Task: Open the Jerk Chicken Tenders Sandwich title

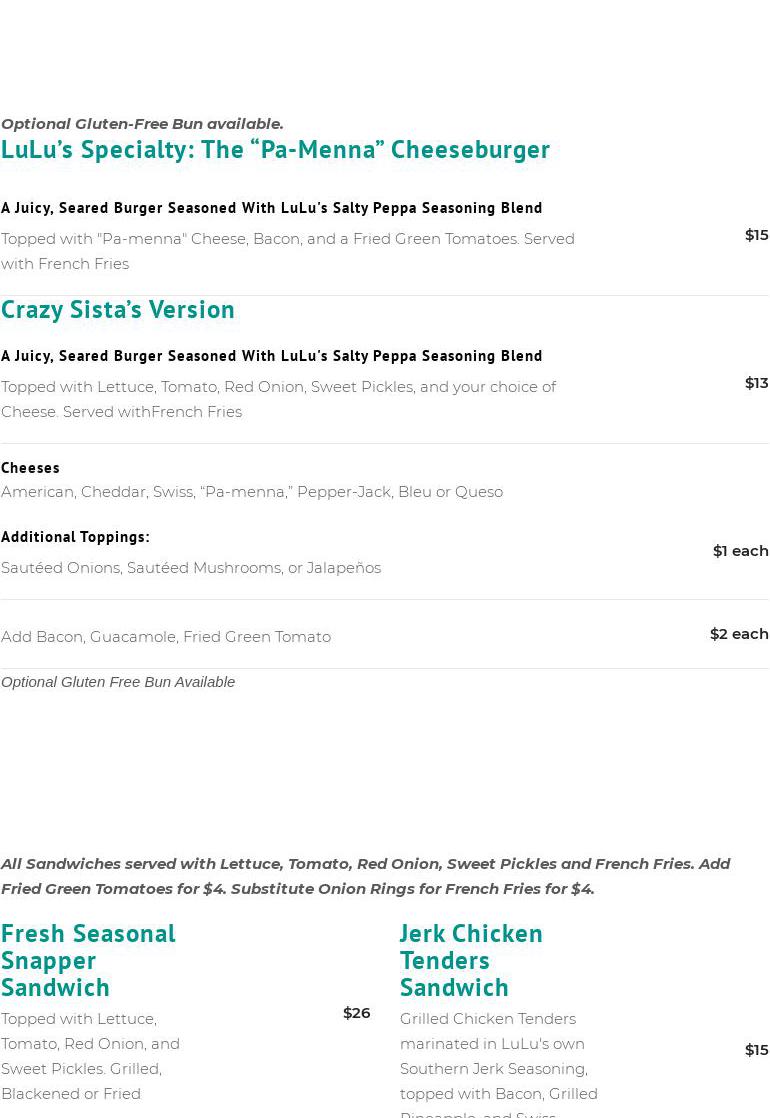Action: click(471, 959)
